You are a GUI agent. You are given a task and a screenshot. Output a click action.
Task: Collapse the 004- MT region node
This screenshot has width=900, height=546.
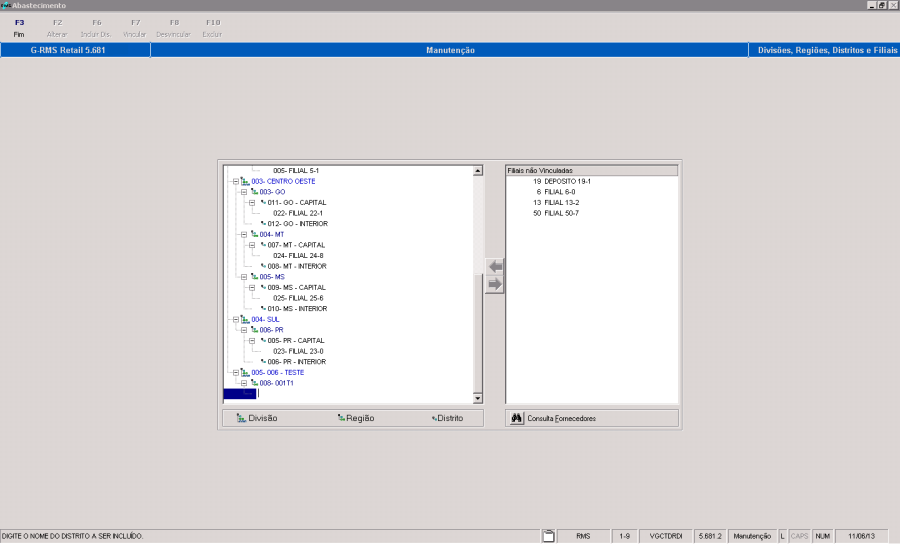pyautogui.click(x=244, y=234)
